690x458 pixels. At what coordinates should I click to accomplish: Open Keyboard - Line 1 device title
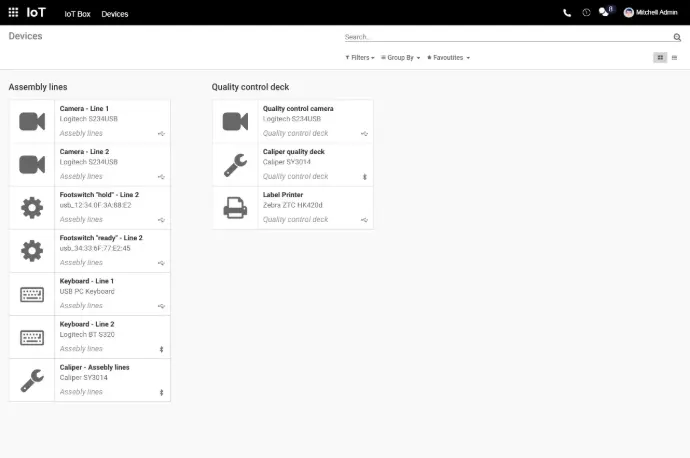coord(87,281)
